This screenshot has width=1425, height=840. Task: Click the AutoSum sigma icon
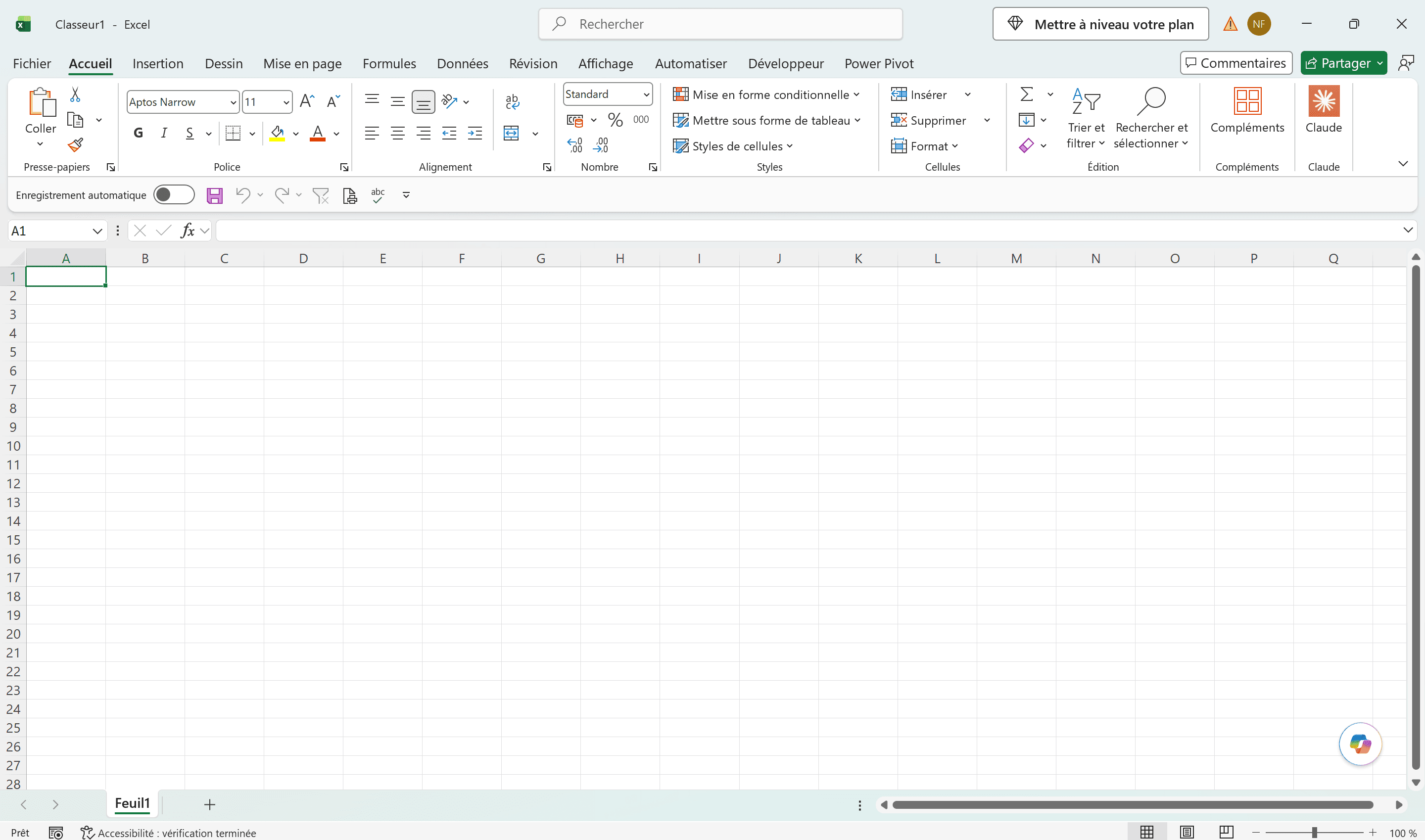1026,94
